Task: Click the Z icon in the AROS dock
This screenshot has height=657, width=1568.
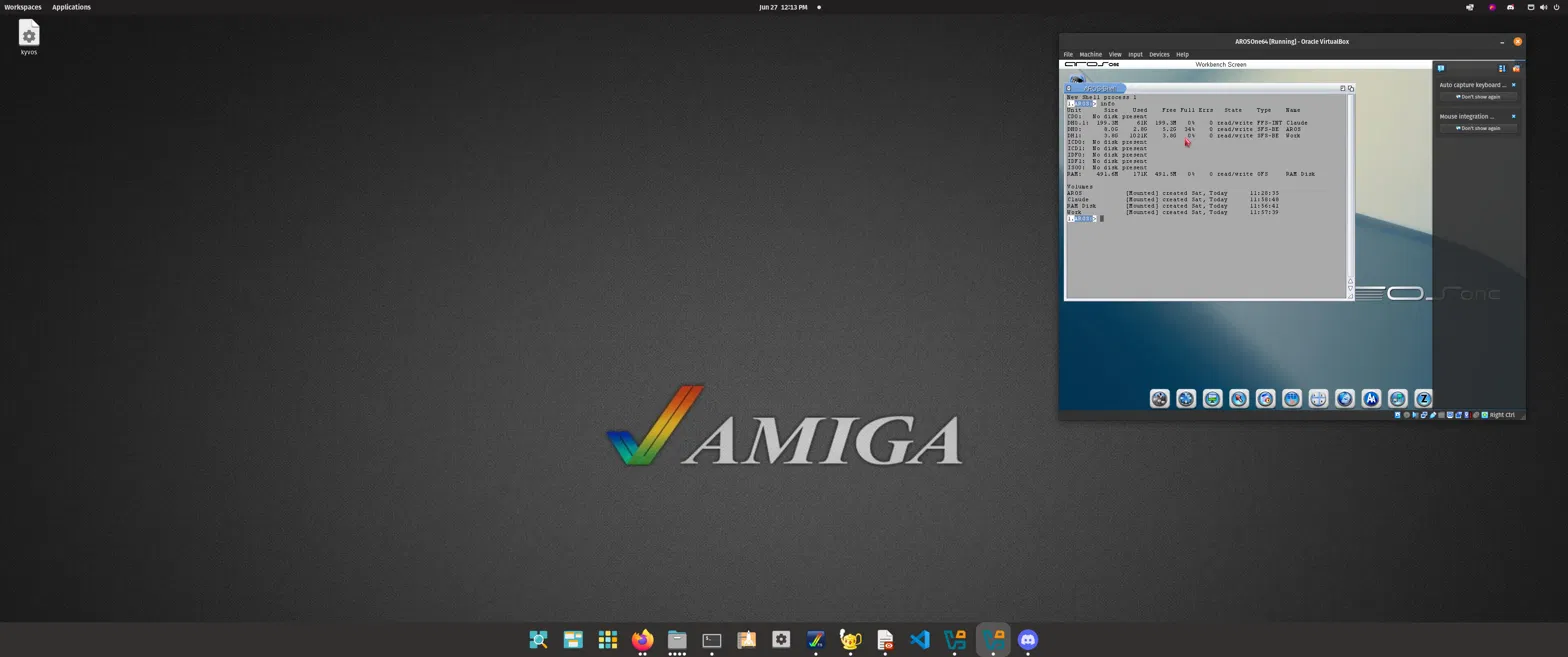Action: [1424, 399]
